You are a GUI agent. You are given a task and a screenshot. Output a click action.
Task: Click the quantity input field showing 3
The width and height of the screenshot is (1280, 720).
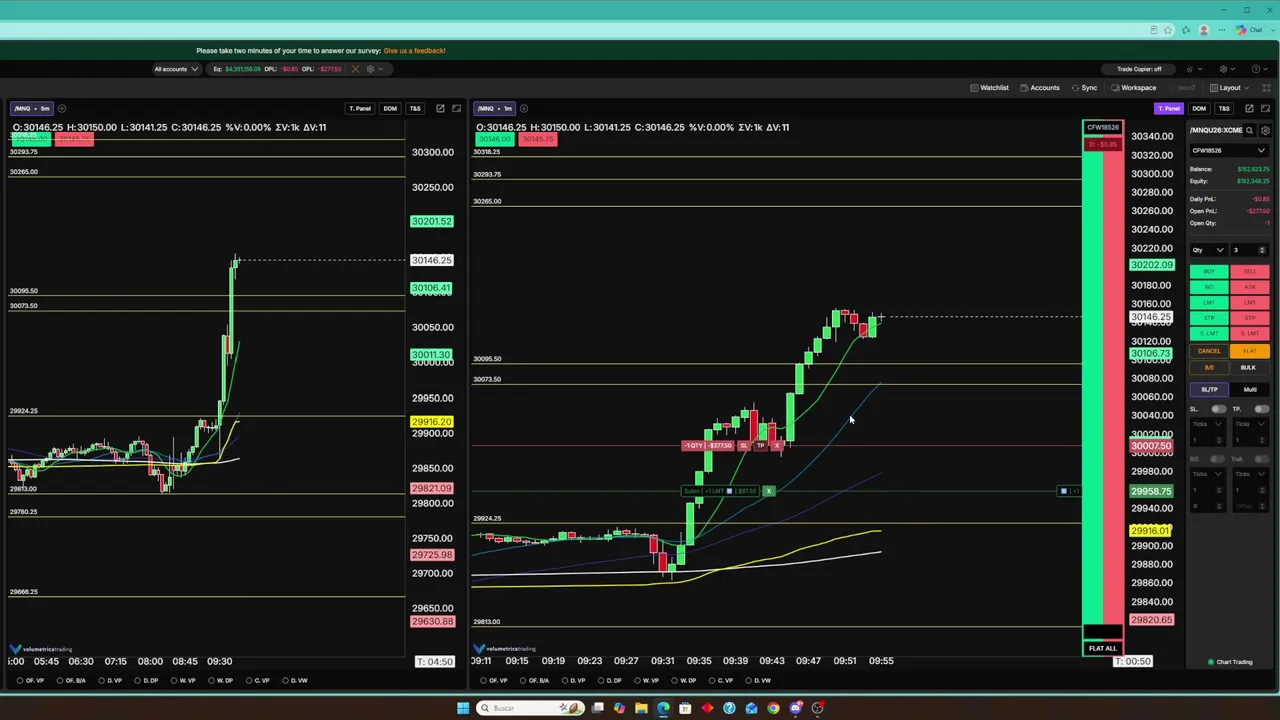(x=1249, y=250)
